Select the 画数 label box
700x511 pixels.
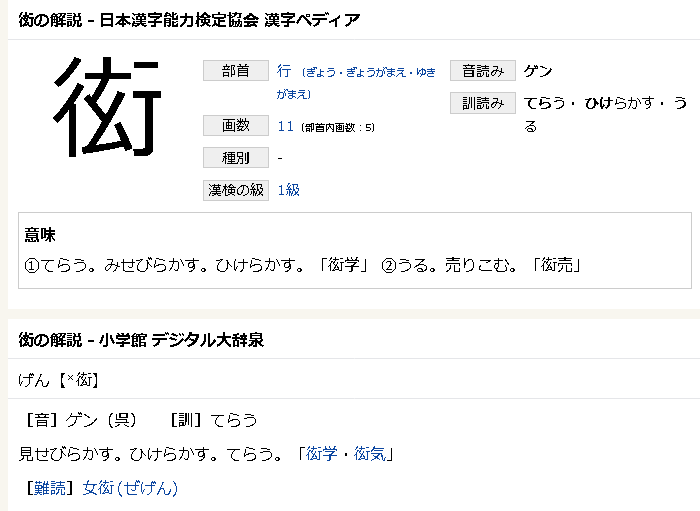tap(236, 125)
